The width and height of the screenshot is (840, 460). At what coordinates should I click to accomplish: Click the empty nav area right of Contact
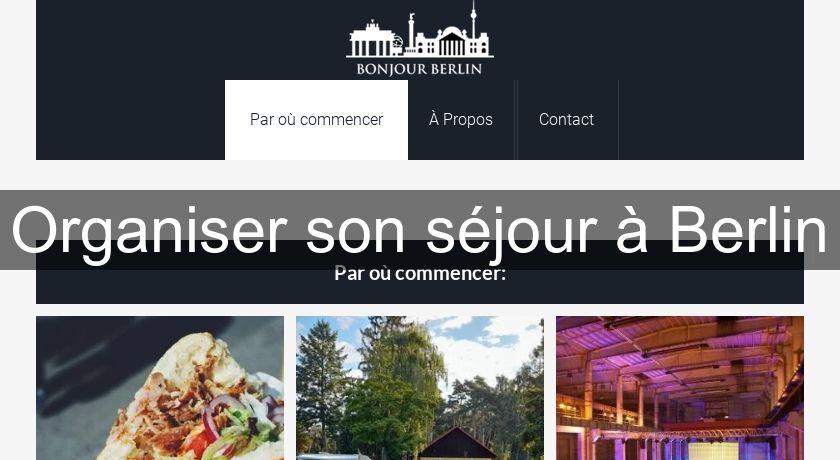(x=711, y=119)
